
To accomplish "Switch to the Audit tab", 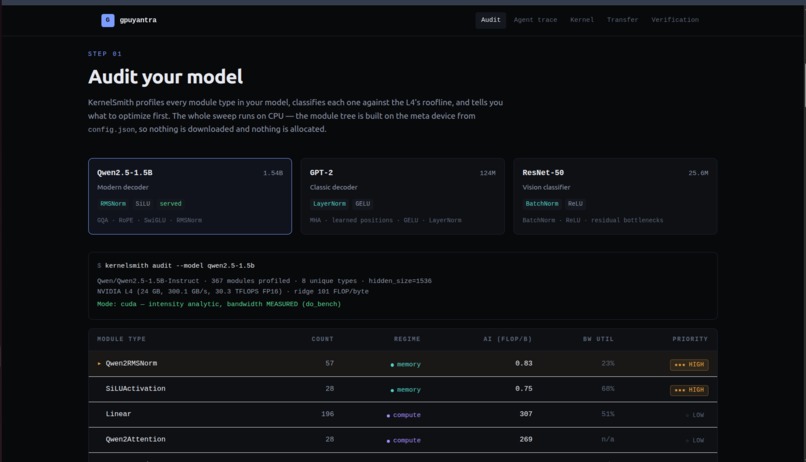I will (x=490, y=20).
